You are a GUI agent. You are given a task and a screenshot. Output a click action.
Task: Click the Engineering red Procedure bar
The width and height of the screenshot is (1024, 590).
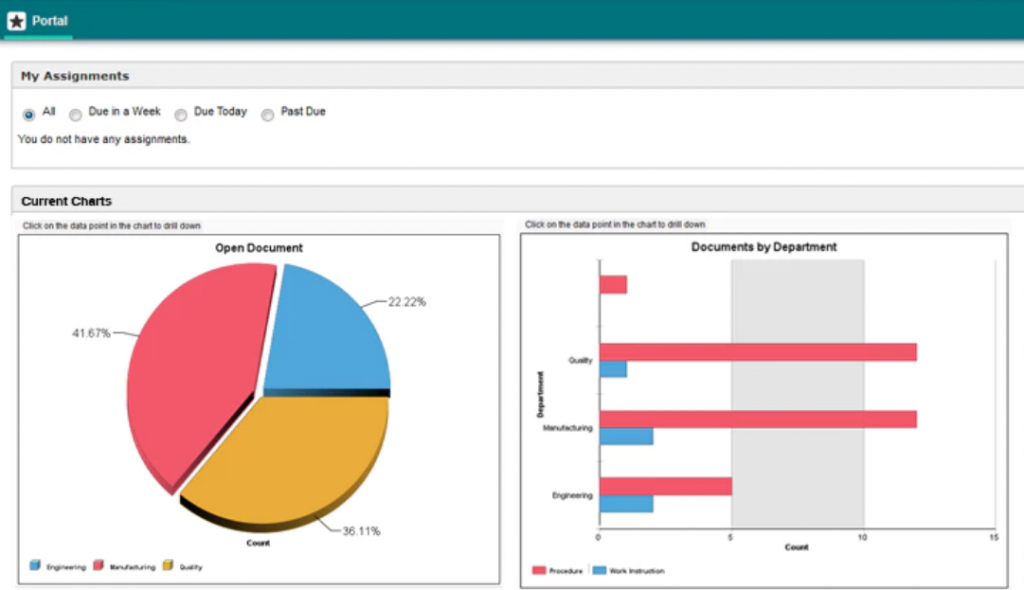point(665,486)
